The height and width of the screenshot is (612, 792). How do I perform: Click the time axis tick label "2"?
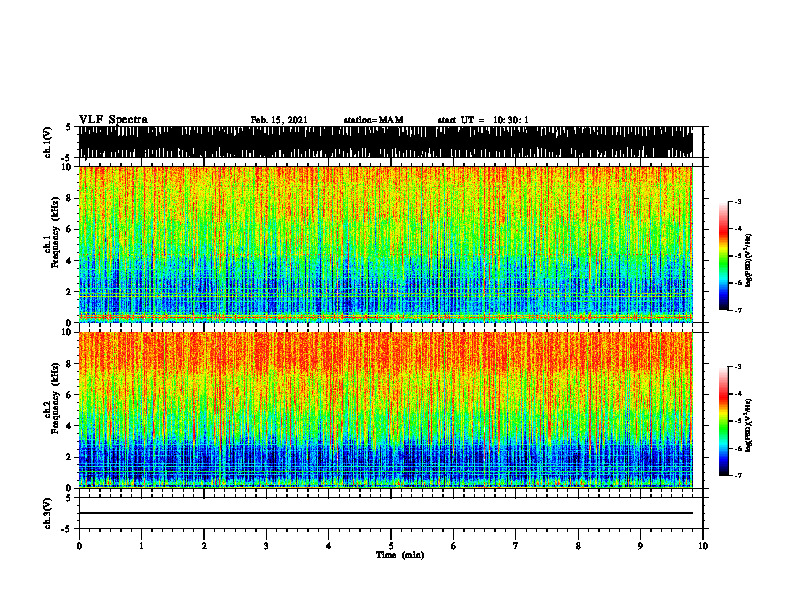point(204,546)
